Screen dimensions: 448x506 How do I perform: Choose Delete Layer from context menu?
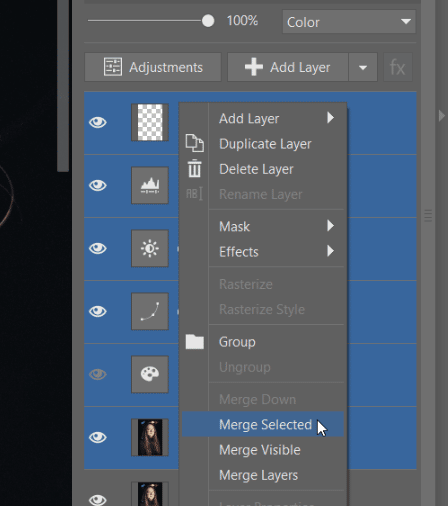pyautogui.click(x=263, y=169)
